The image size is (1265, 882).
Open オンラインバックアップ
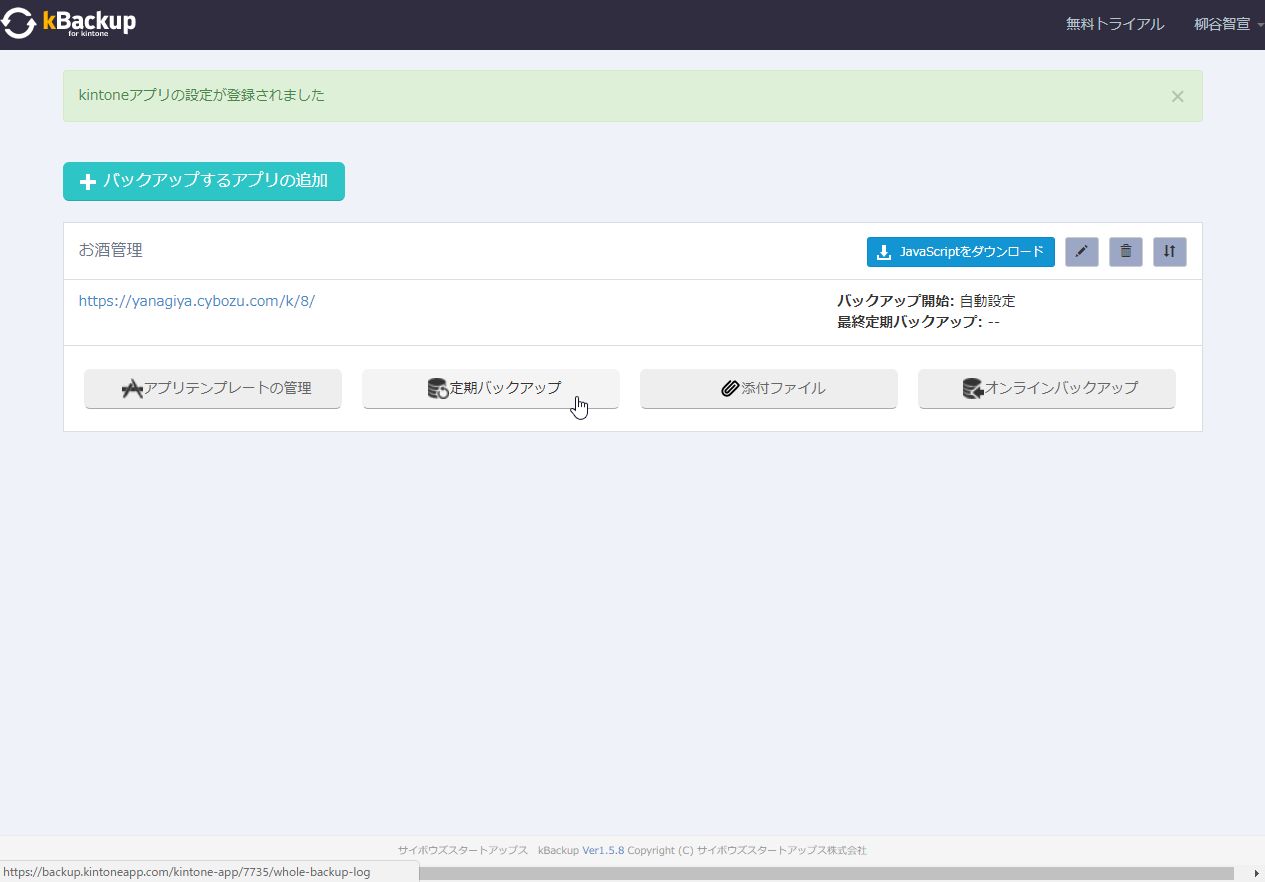[x=1047, y=389]
